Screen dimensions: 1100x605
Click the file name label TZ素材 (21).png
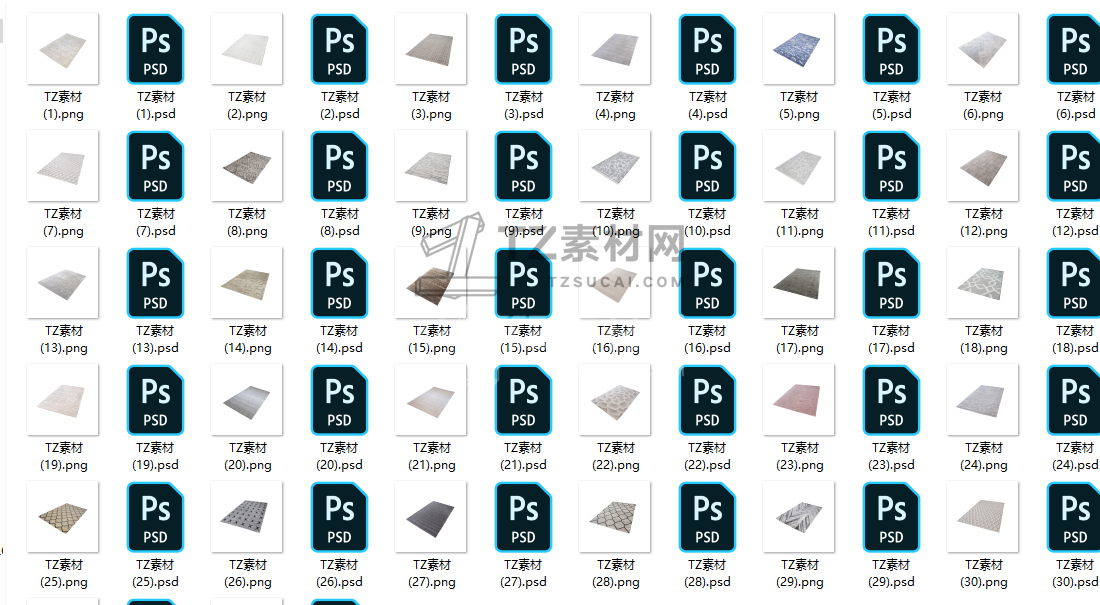[x=431, y=457]
